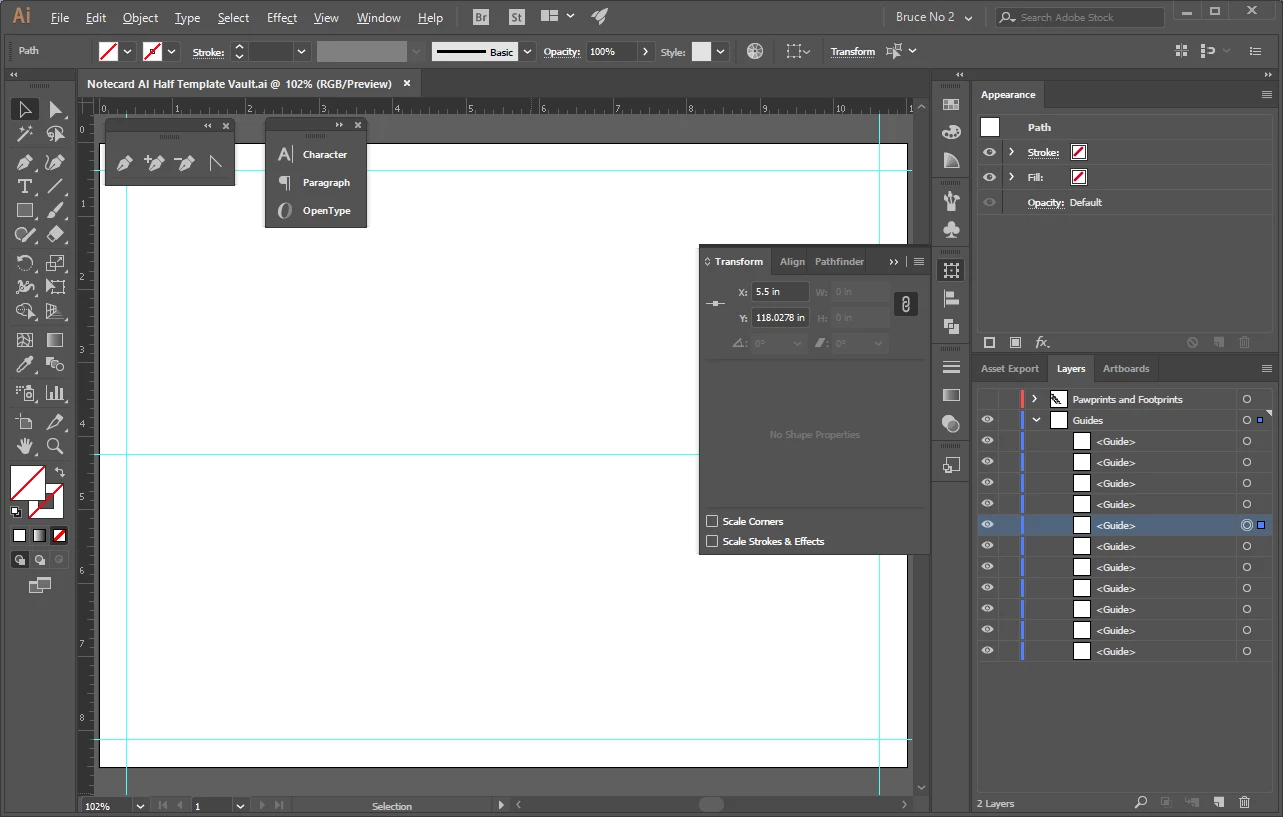This screenshot has height=817, width=1283.
Task: Expand the Pawprints and Footprints layer
Action: [1034, 399]
